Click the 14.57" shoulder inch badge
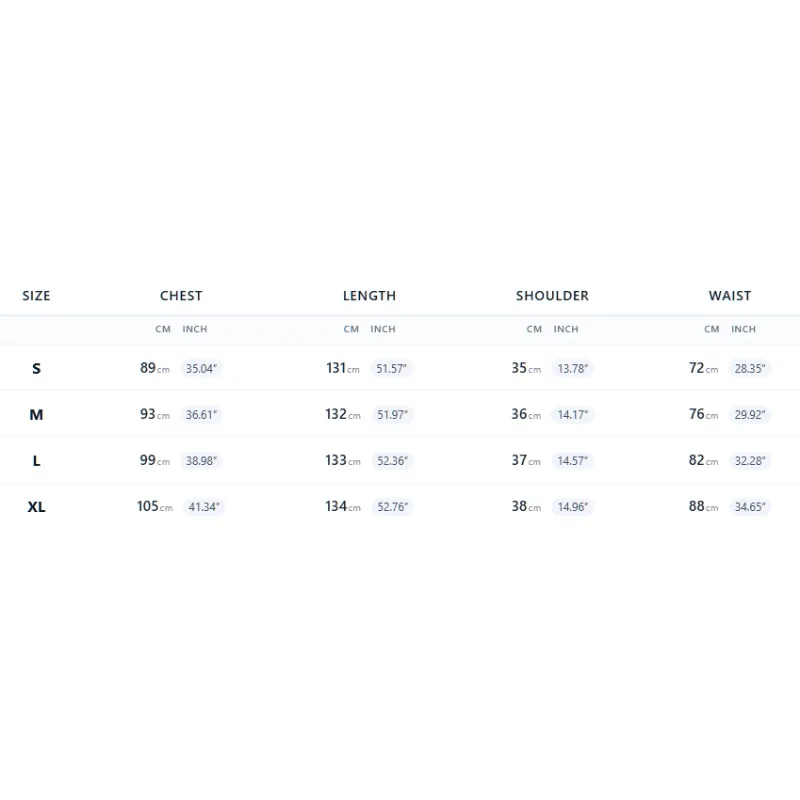800x800 pixels. point(572,461)
